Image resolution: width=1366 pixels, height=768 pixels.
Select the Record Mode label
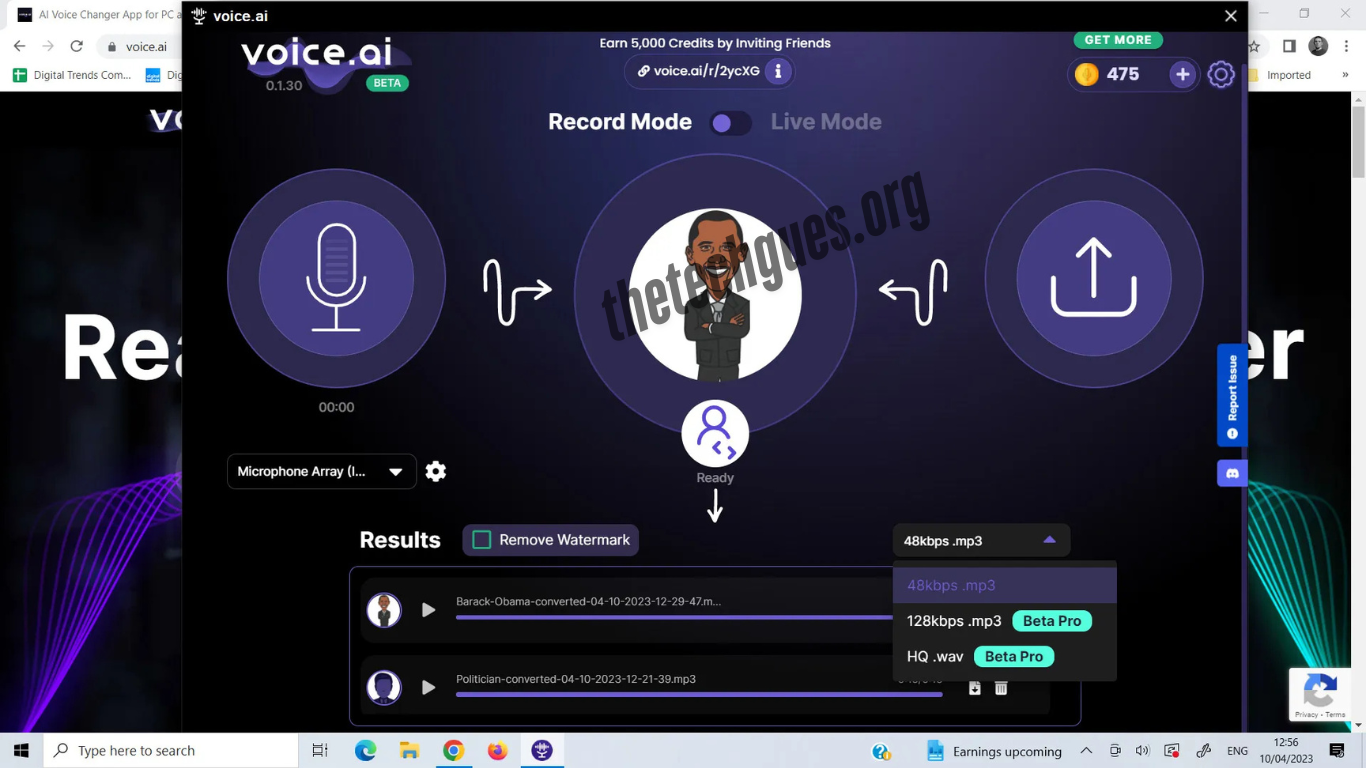pos(620,122)
